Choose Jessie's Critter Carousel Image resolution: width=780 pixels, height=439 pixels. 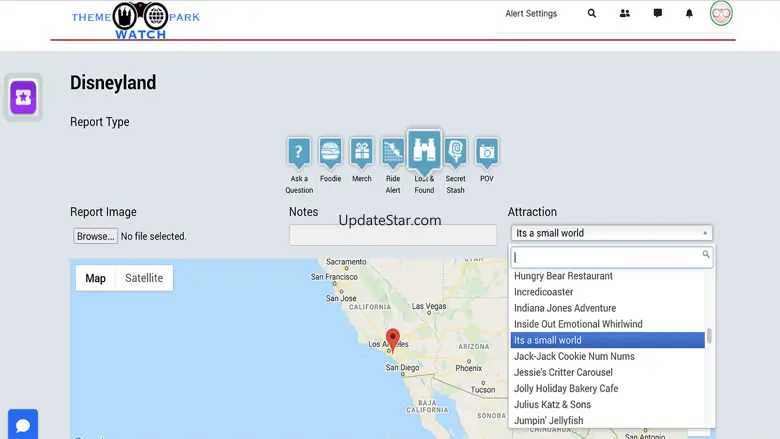point(607,372)
